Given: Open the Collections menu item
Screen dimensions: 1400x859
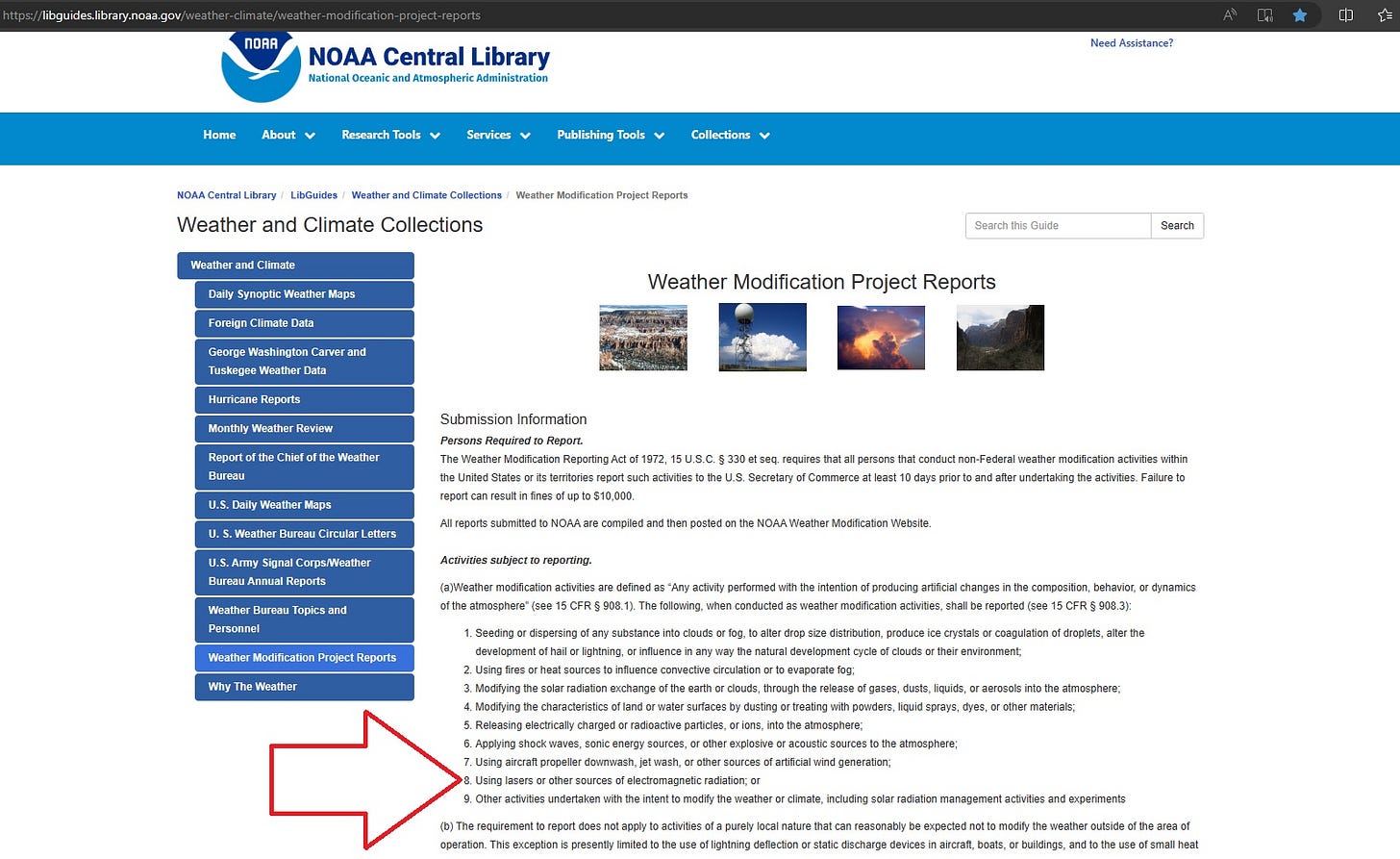Looking at the screenshot, I should tap(720, 135).
